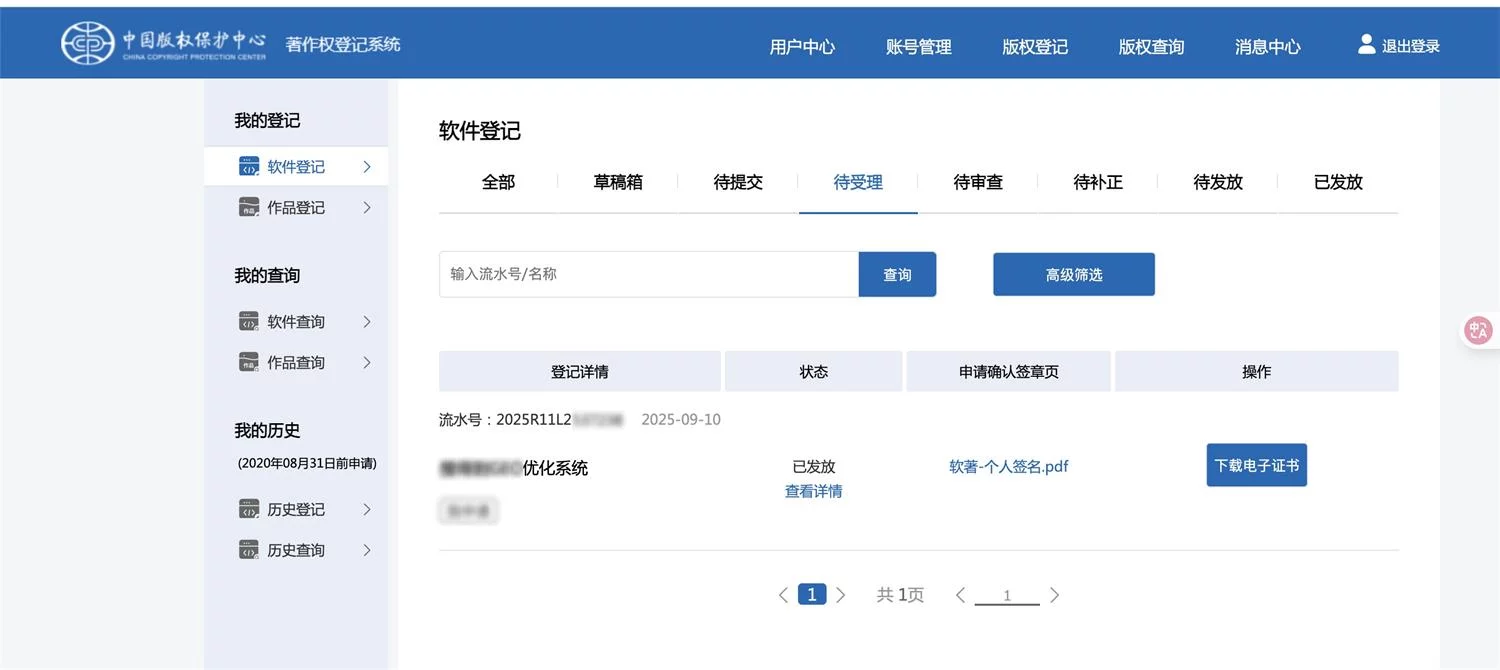The height and width of the screenshot is (670, 1500).
Task: Select the 软件登记 sidebar icon
Action: pyautogui.click(x=247, y=166)
